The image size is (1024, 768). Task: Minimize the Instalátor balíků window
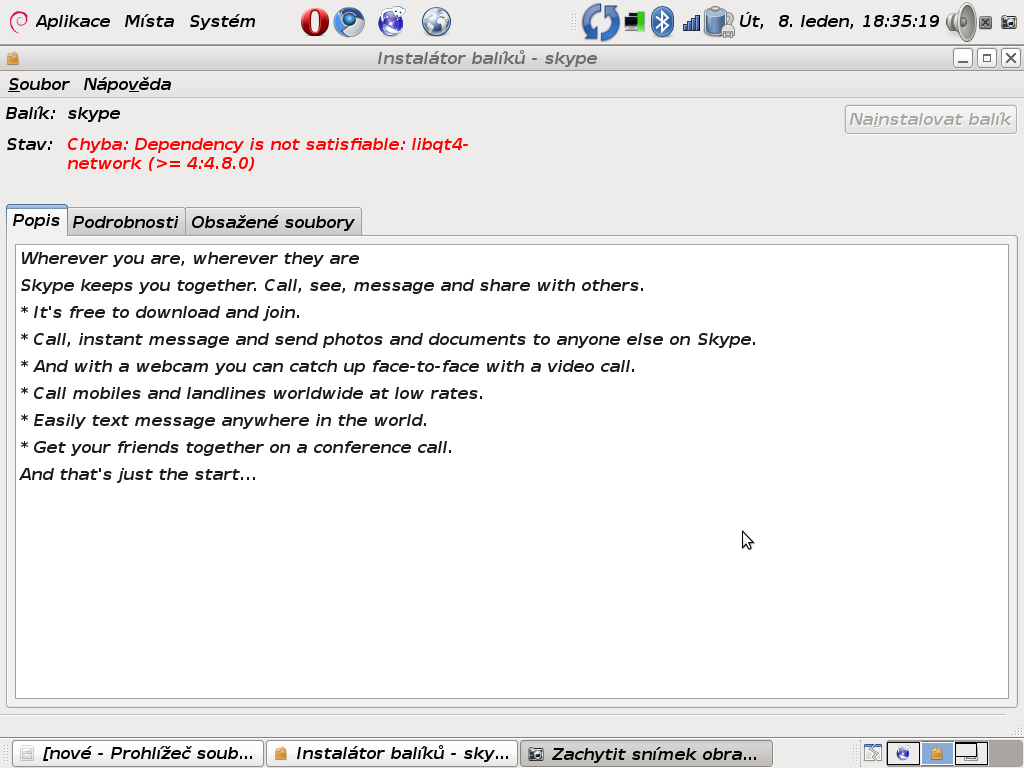click(x=963, y=58)
